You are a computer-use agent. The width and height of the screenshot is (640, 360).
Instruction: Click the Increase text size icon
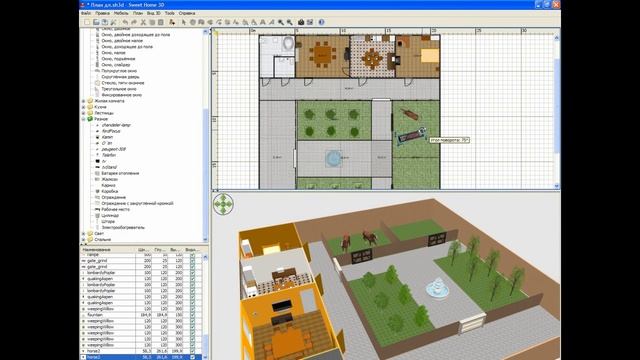click(245, 22)
